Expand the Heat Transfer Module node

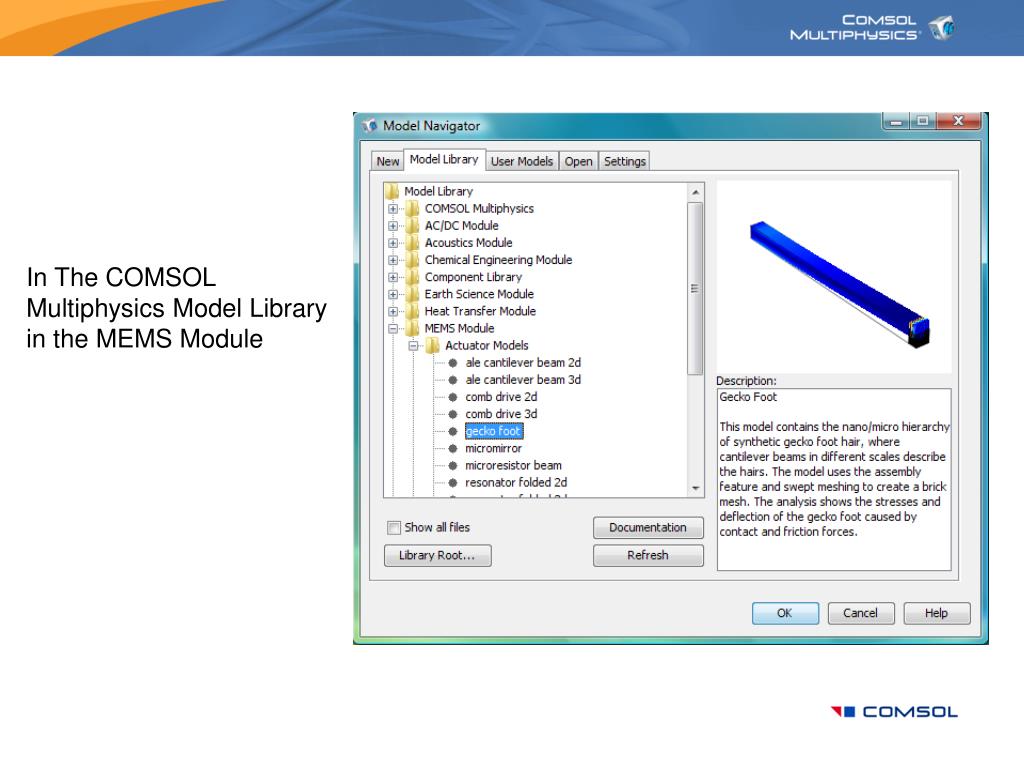click(x=392, y=312)
